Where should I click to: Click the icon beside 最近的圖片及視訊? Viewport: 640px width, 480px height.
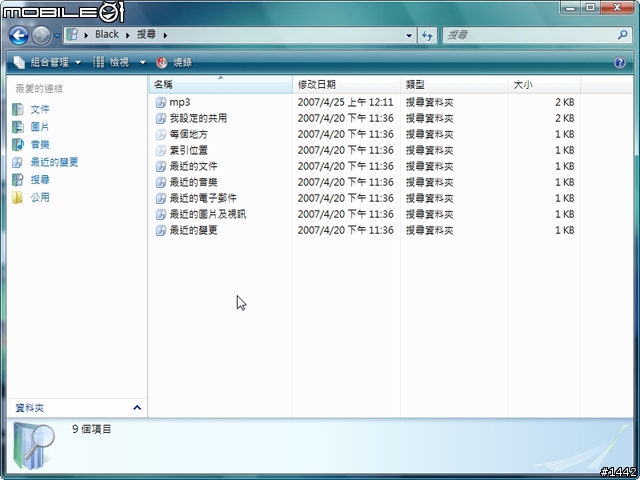tap(161, 214)
